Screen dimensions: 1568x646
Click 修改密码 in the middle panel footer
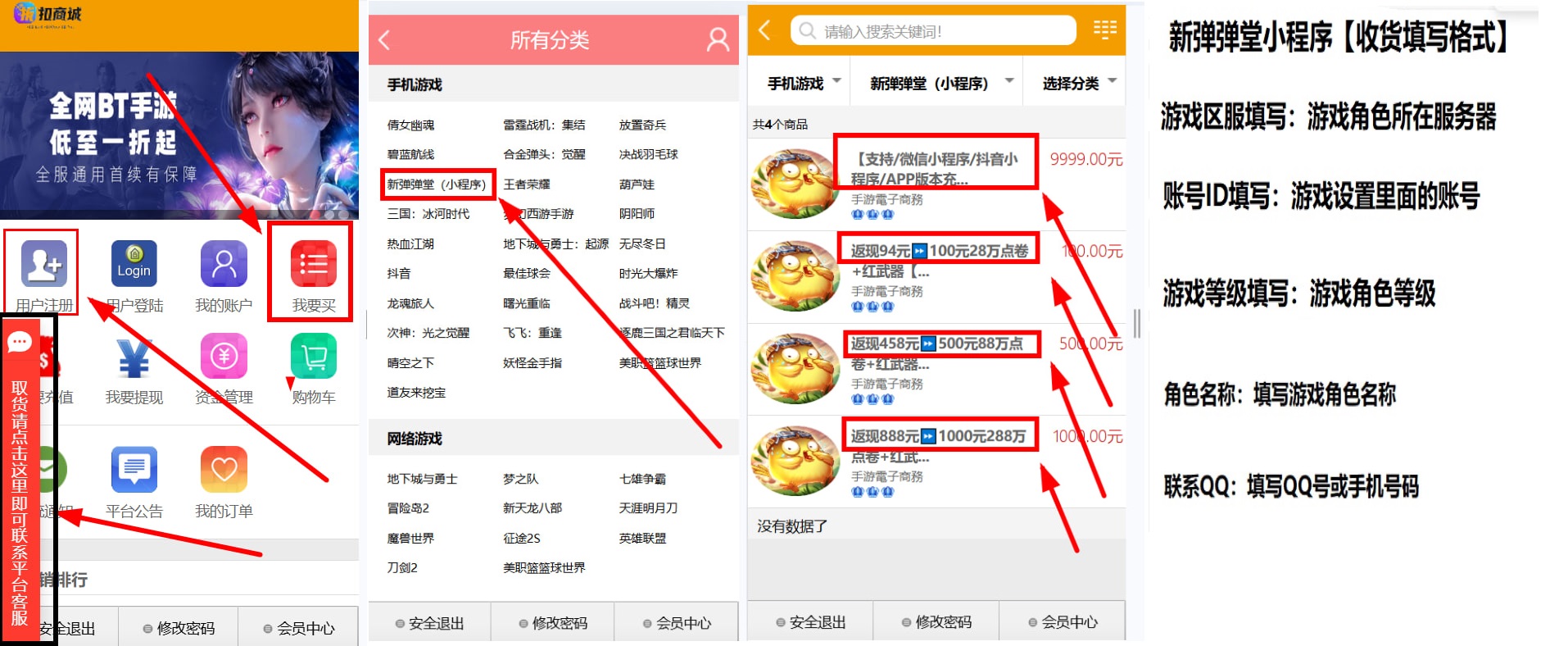[x=552, y=623]
